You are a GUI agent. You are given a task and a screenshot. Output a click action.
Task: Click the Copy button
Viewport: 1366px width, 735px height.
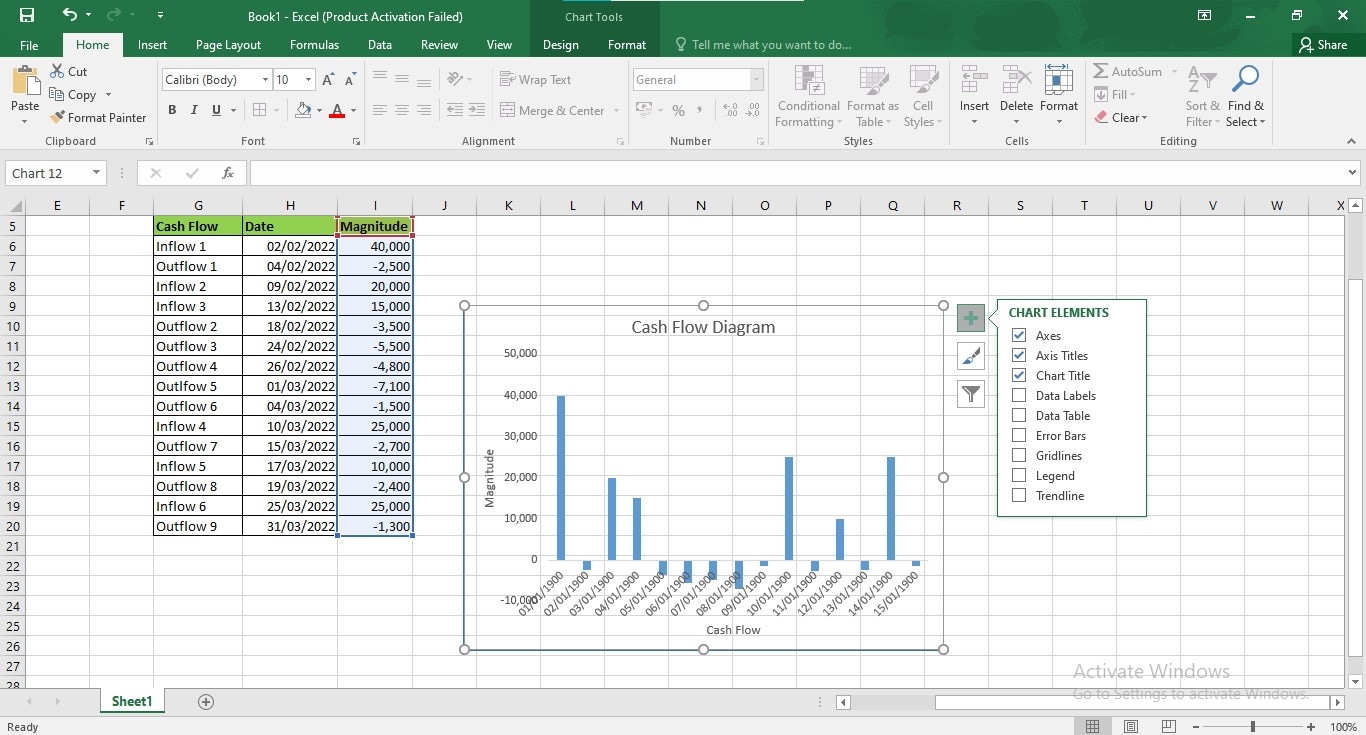73,95
